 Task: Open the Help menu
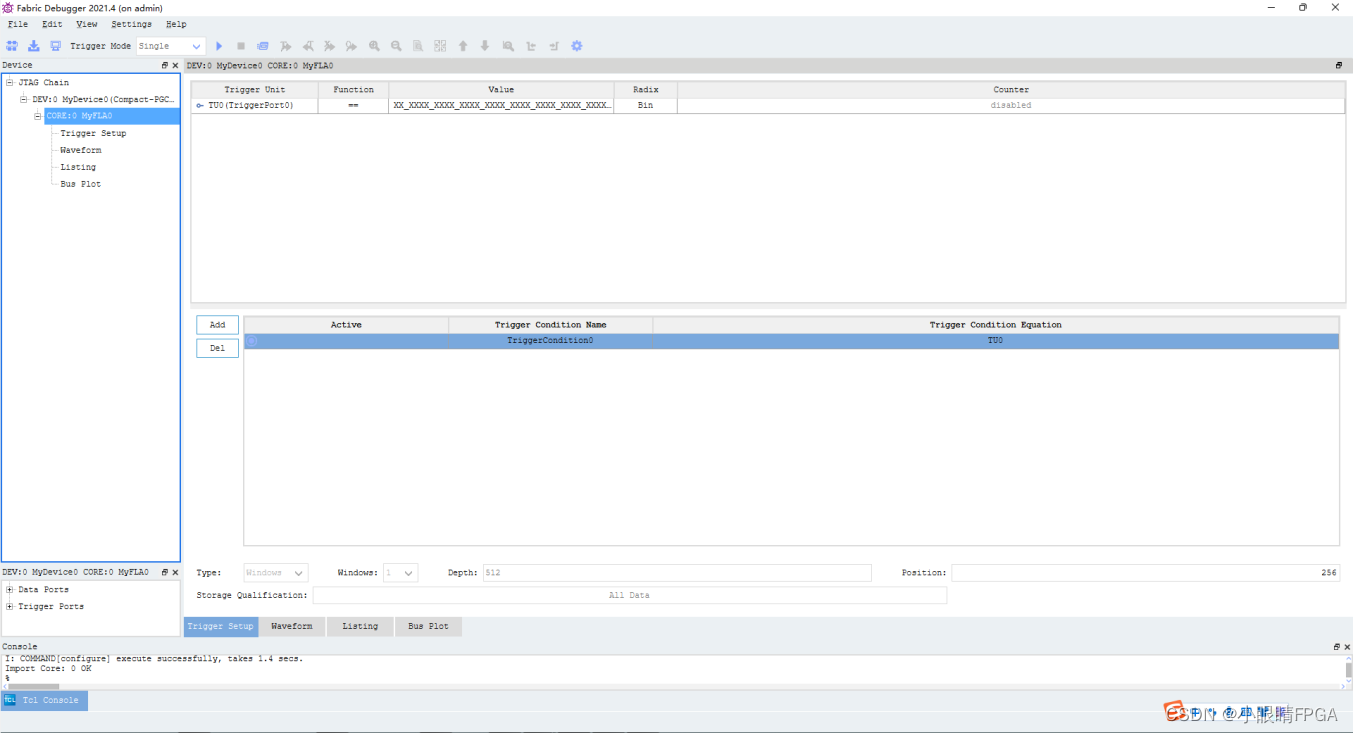[176, 24]
